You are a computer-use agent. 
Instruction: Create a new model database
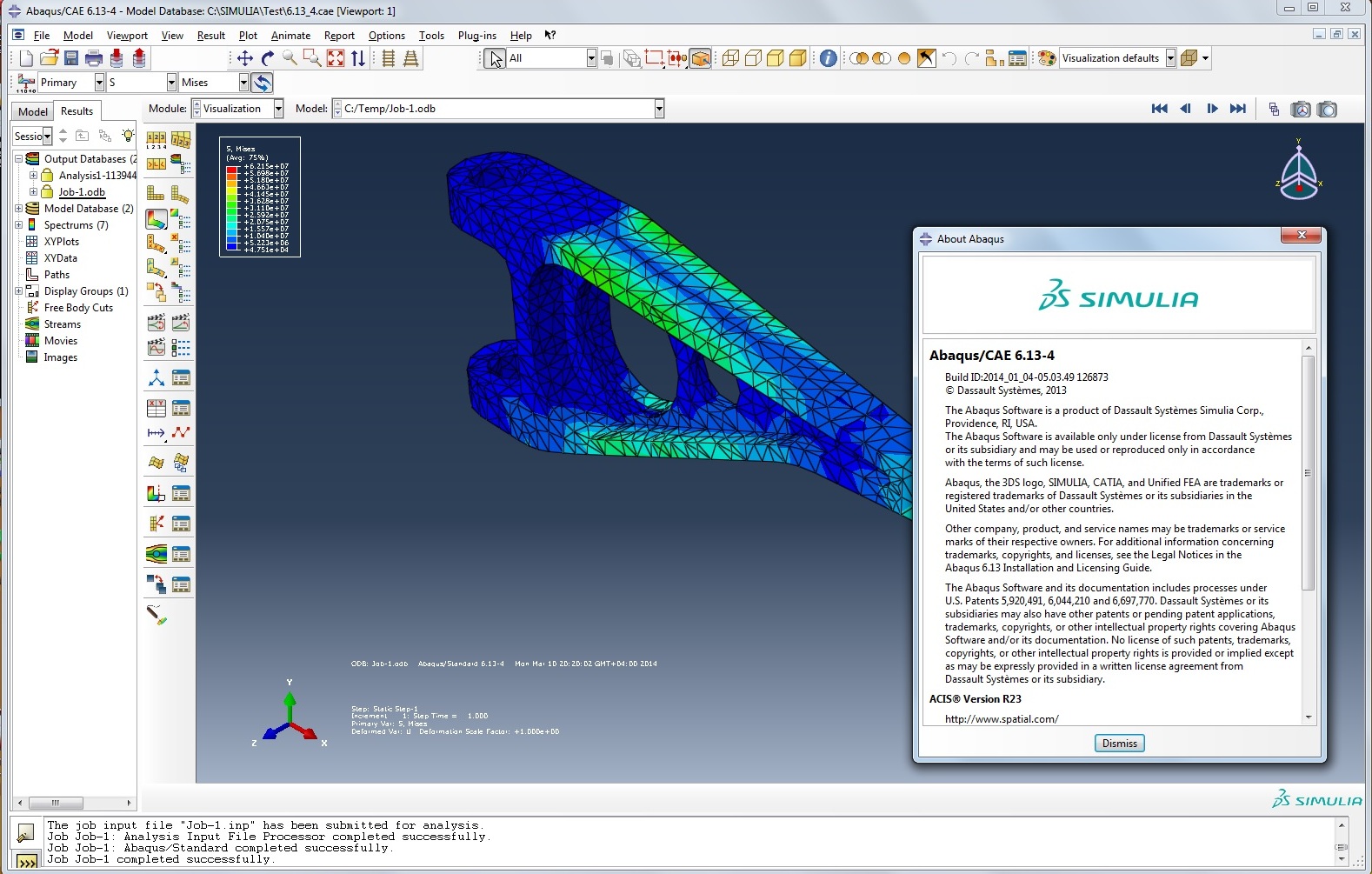pos(26,58)
